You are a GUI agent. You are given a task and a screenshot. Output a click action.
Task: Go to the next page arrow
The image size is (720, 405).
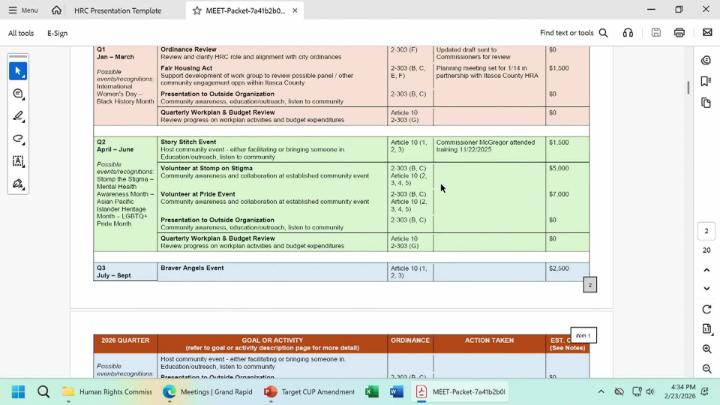point(706,289)
